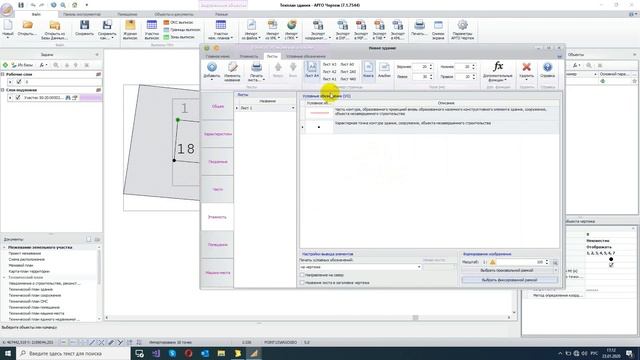
Task: Select the Общие side tab
Action: pos(217,106)
